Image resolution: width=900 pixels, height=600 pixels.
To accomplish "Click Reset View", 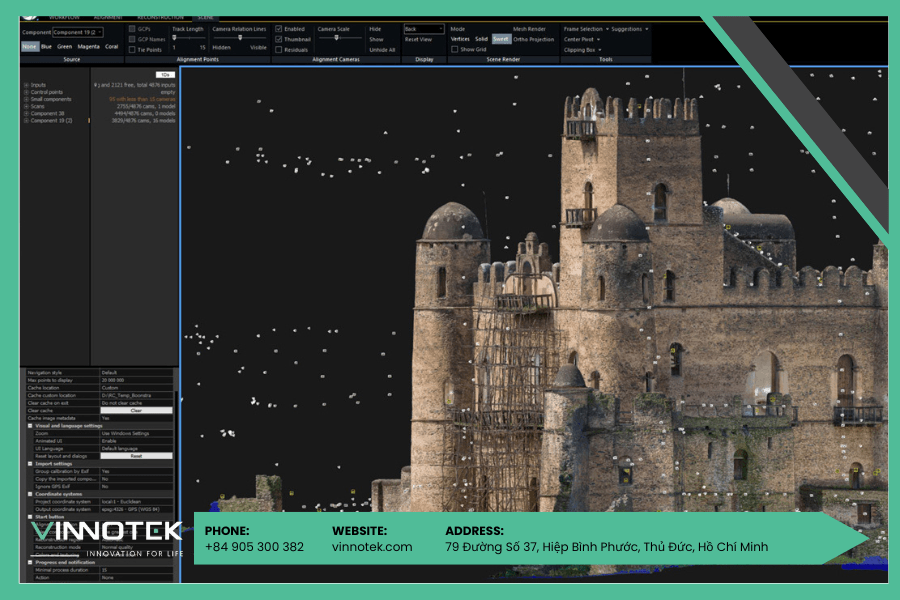I will [418, 39].
